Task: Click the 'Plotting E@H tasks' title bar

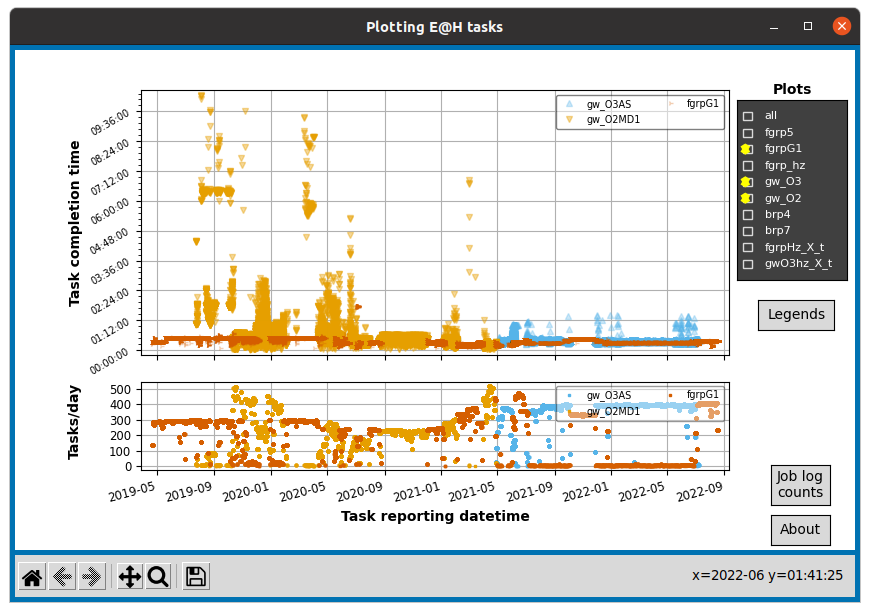Action: [x=434, y=27]
